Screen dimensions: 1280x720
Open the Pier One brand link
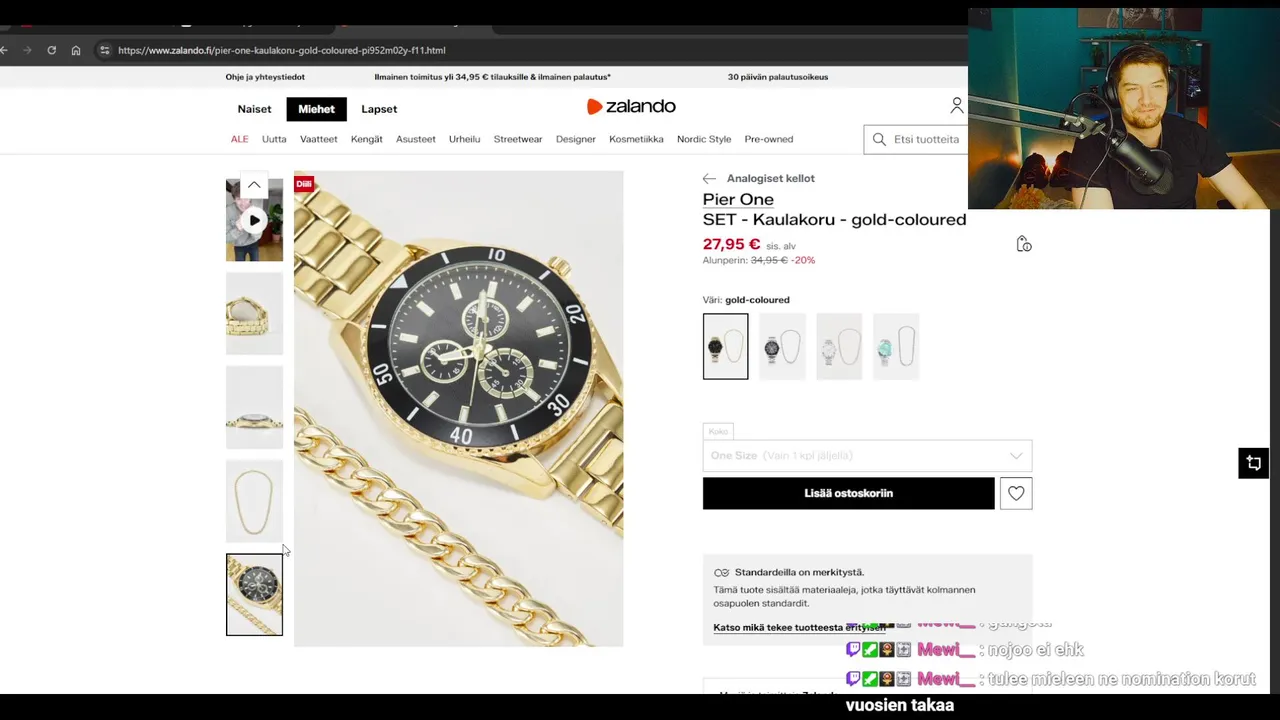[738, 199]
